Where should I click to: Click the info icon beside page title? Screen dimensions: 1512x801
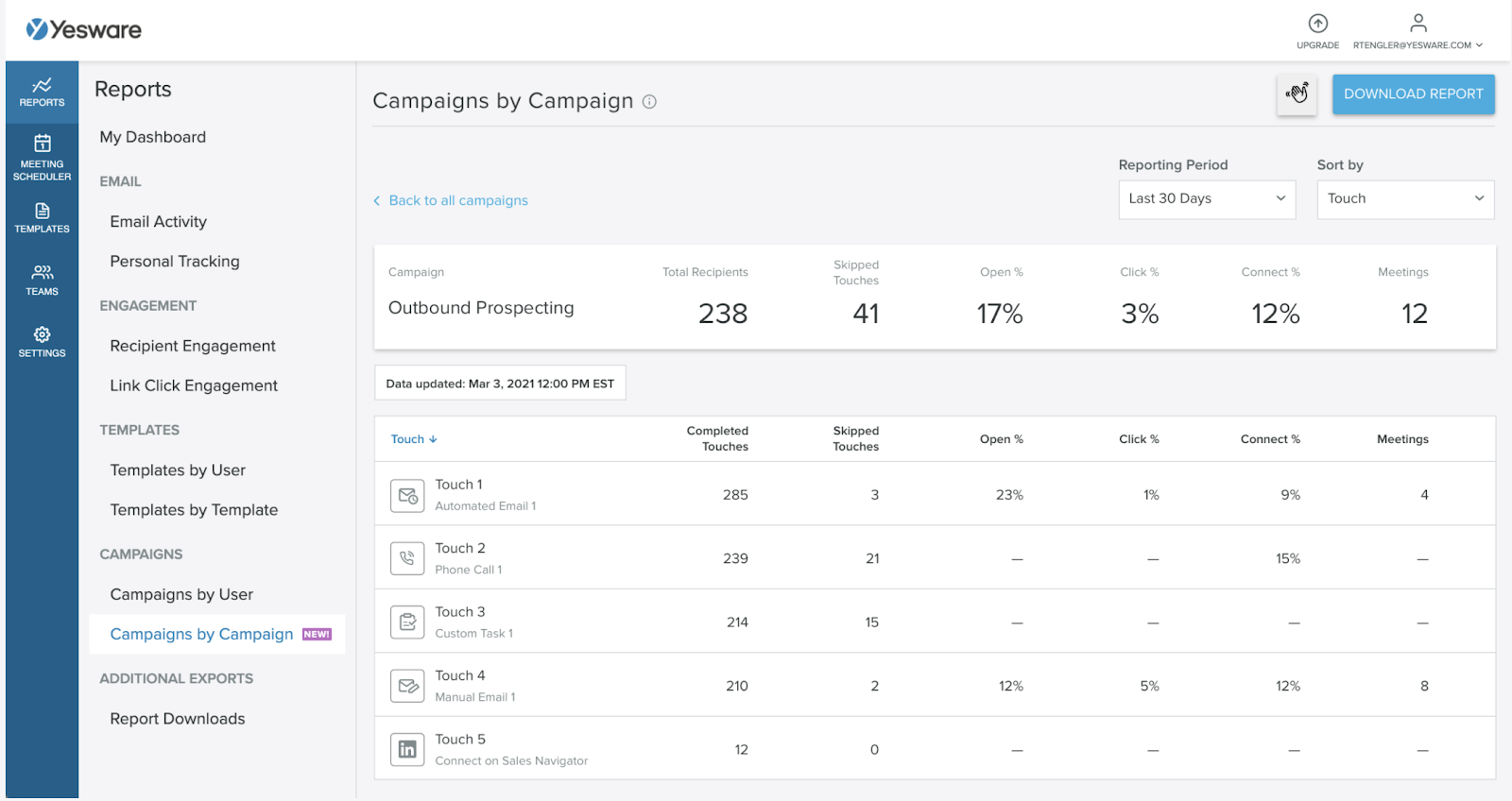click(x=649, y=102)
